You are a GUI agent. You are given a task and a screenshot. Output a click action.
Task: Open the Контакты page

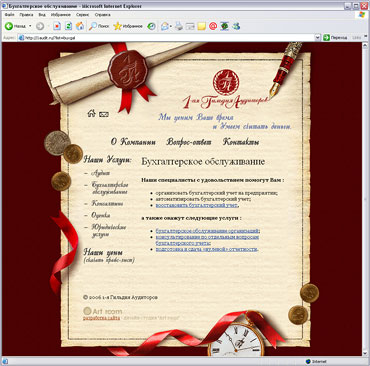coord(241,142)
